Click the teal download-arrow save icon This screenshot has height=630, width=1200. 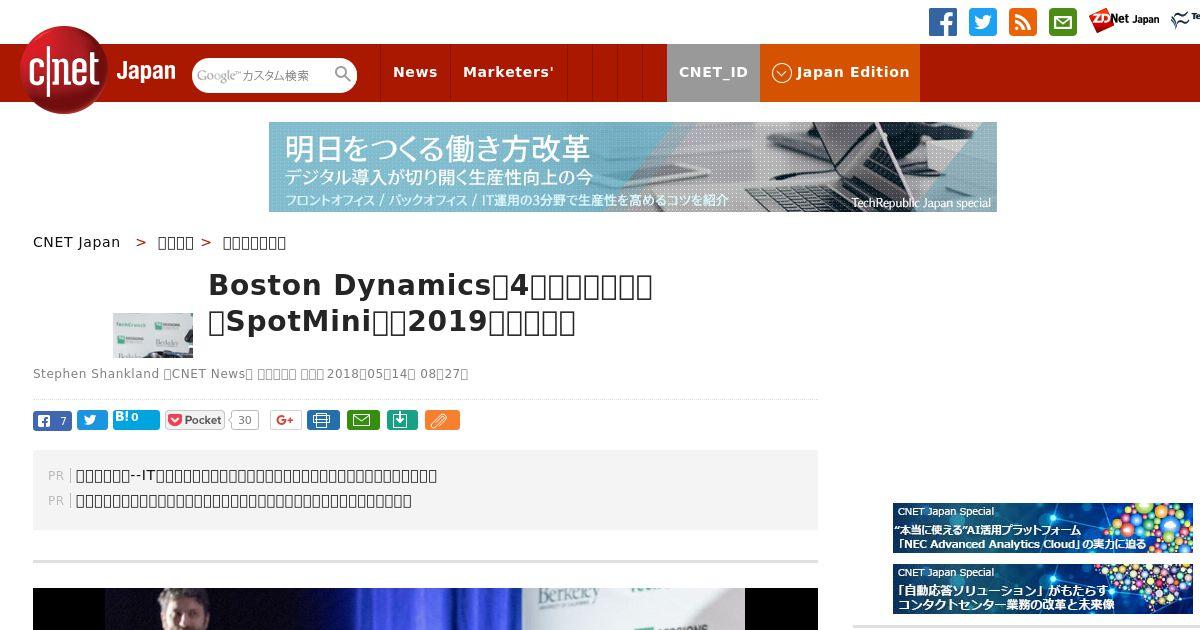(x=401, y=420)
